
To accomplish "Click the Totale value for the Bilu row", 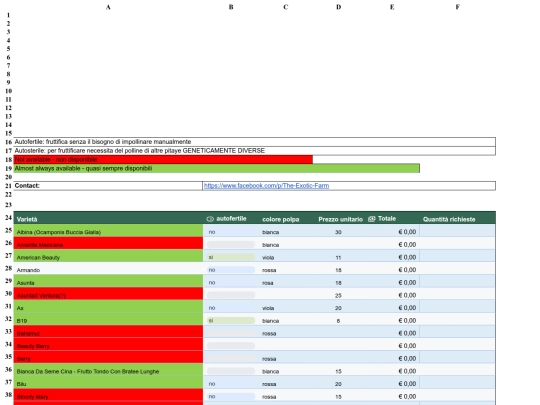I will coord(407,384).
